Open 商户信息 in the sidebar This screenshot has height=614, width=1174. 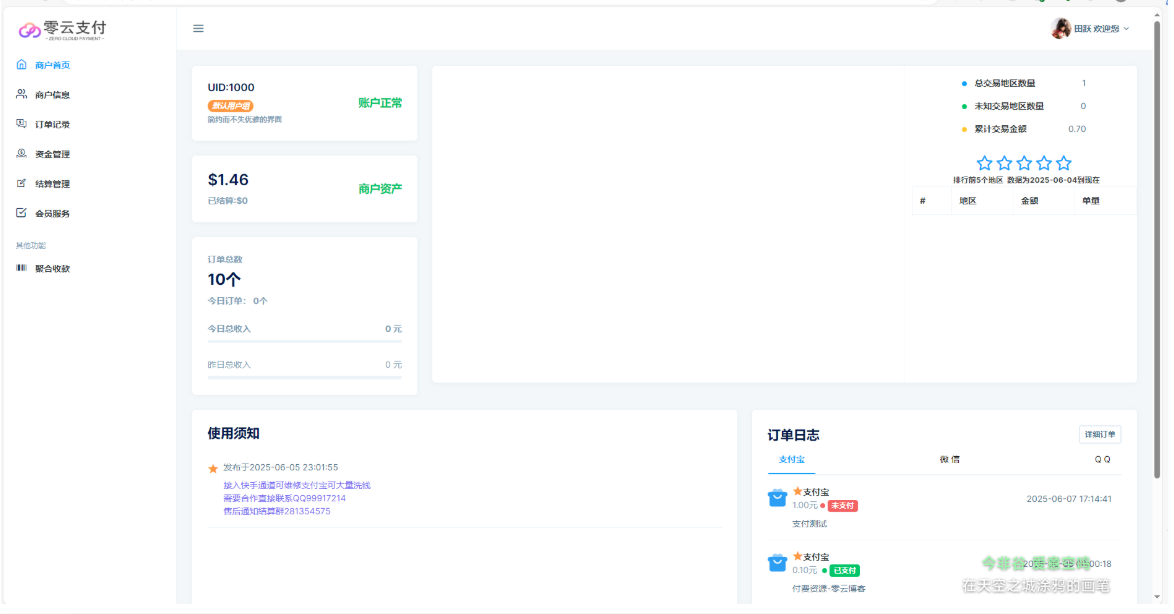[x=52, y=95]
